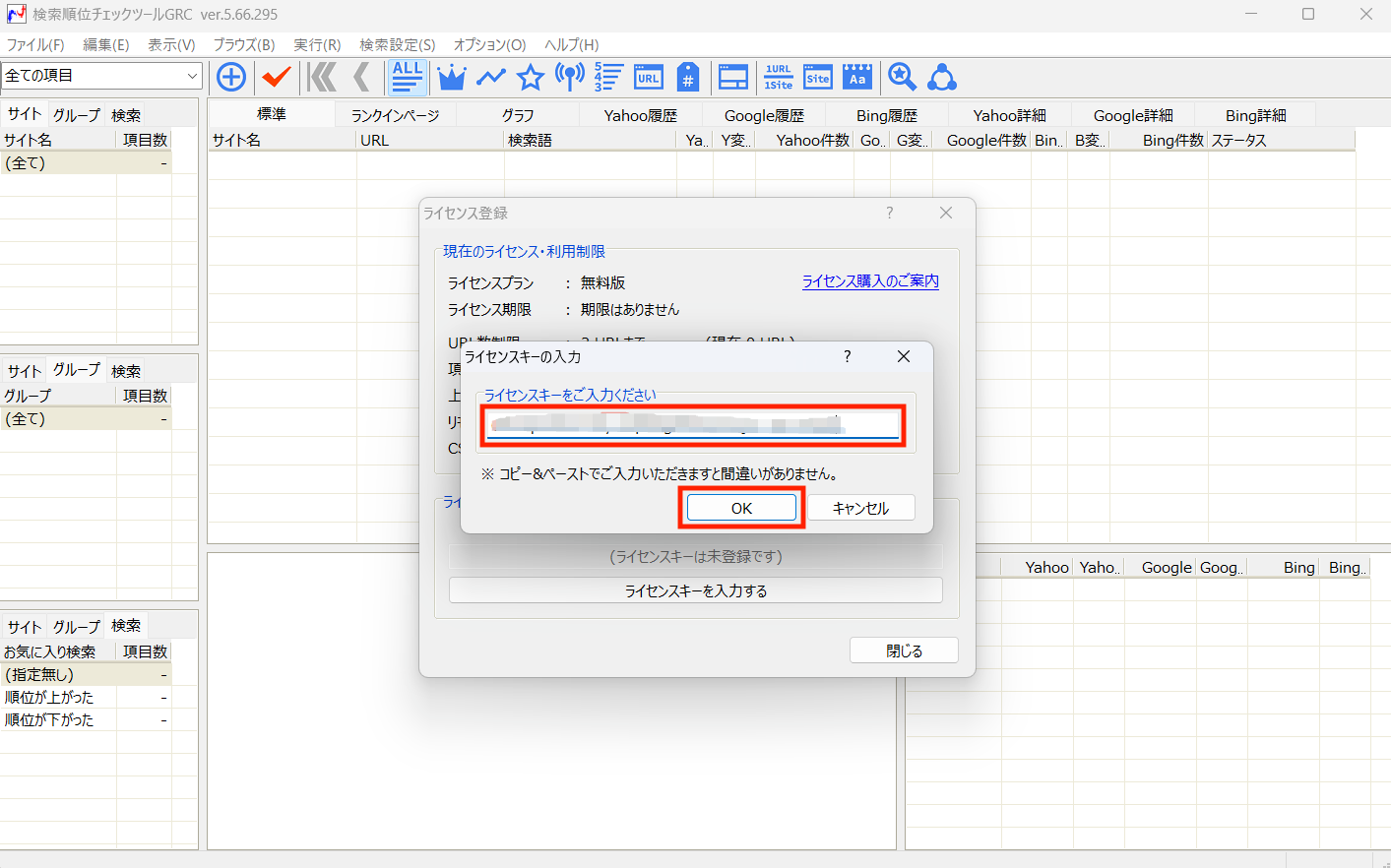
Task: Sort by the Bing件数 column header
Action: pyautogui.click(x=1159, y=140)
